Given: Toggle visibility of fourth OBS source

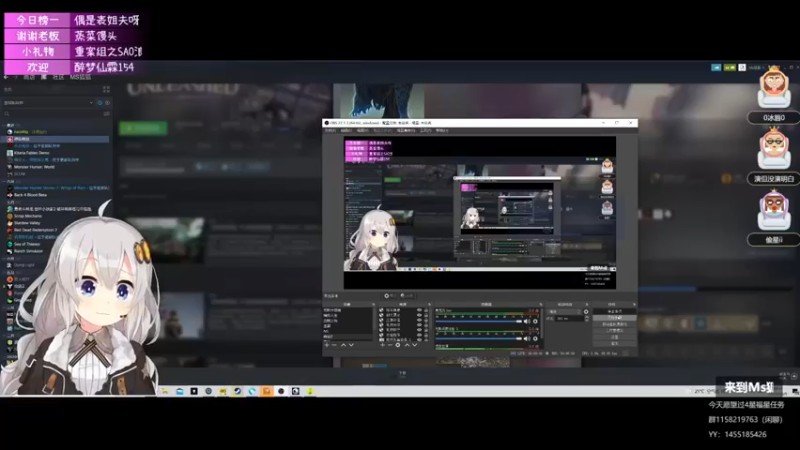Looking at the screenshot, I should (419, 325).
